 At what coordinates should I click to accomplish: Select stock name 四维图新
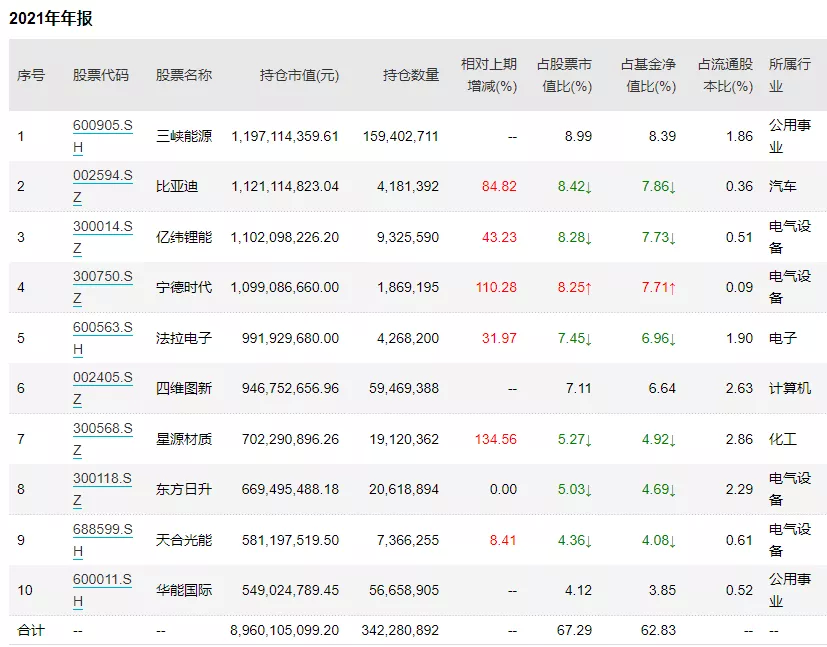pyautogui.click(x=184, y=388)
